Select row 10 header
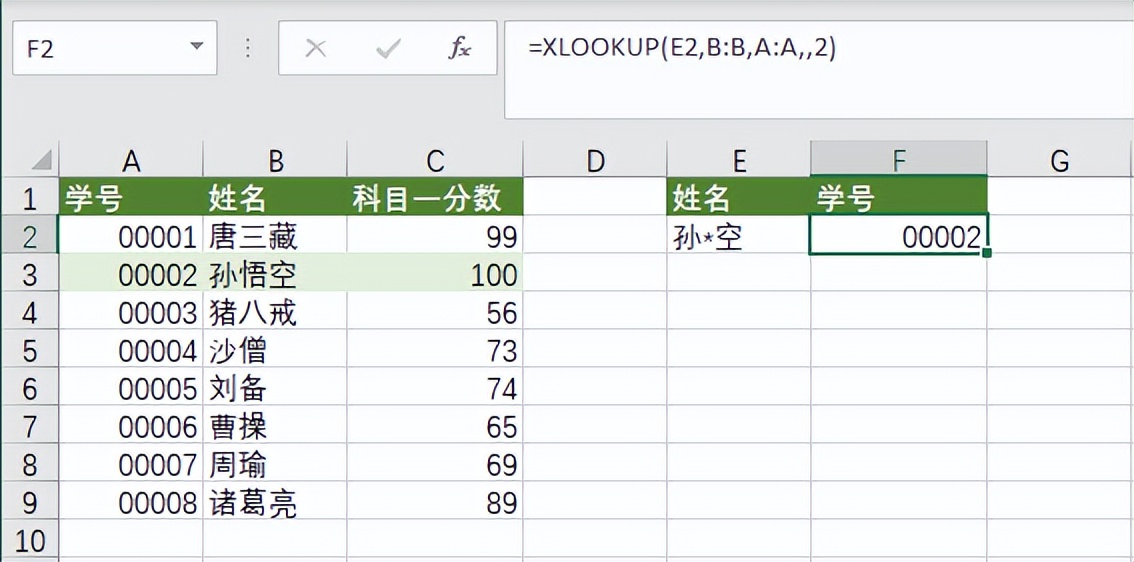The width and height of the screenshot is (1134, 562). pos(30,539)
